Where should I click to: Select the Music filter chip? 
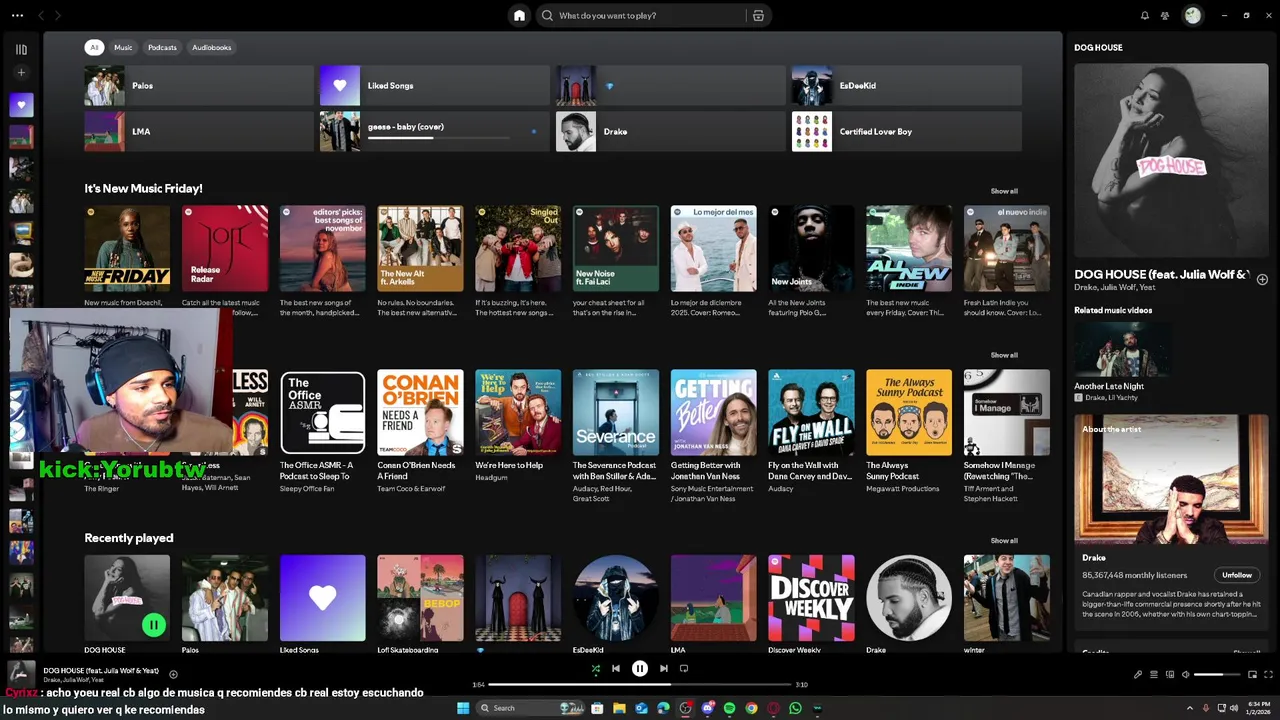(123, 47)
